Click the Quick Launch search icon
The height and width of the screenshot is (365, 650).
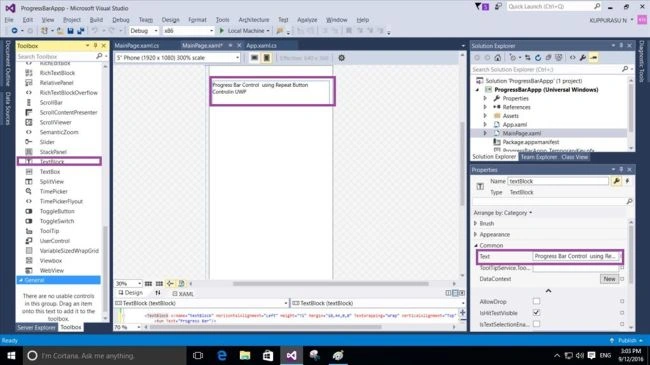597,6
